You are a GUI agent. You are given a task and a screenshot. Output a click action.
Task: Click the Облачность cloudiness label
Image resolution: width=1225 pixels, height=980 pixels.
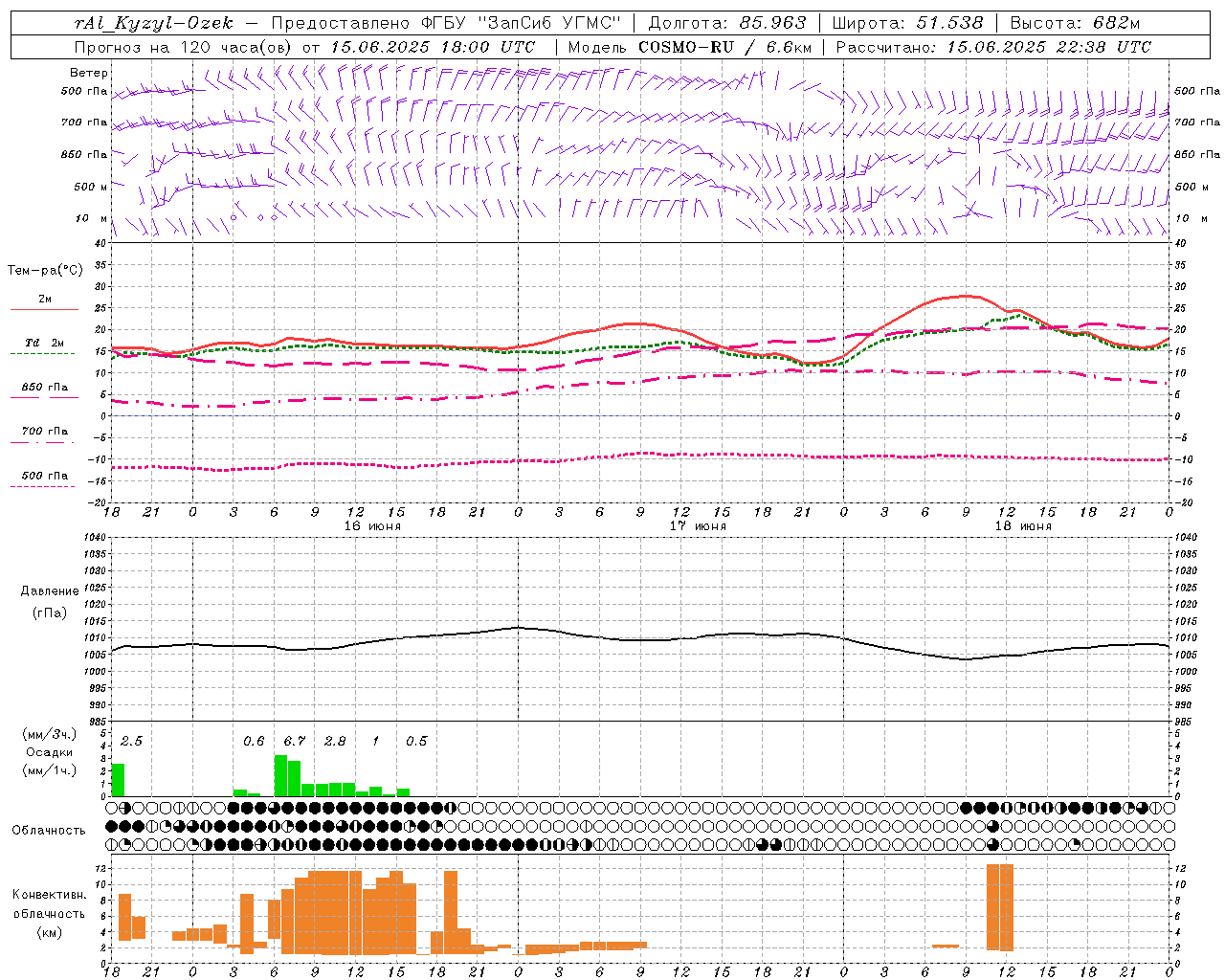pos(49,831)
